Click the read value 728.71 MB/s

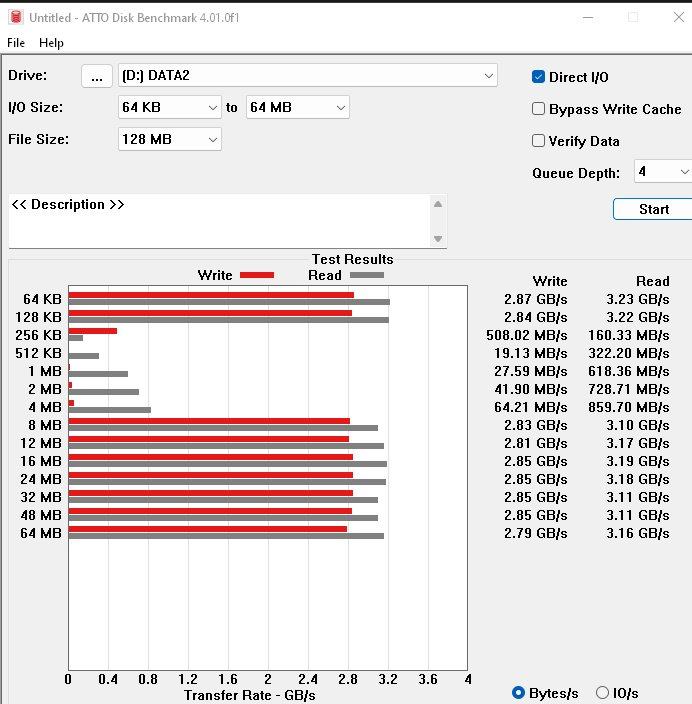(629, 389)
